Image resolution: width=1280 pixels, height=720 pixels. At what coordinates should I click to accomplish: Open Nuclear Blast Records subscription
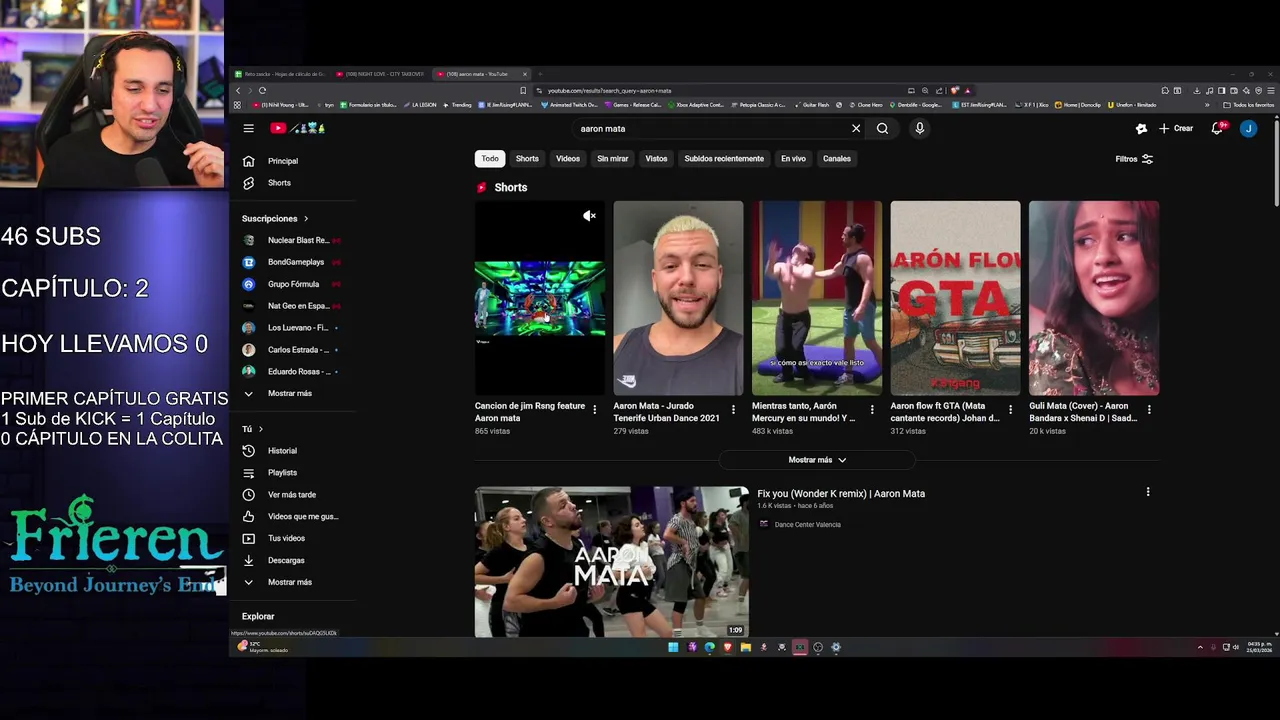297,240
